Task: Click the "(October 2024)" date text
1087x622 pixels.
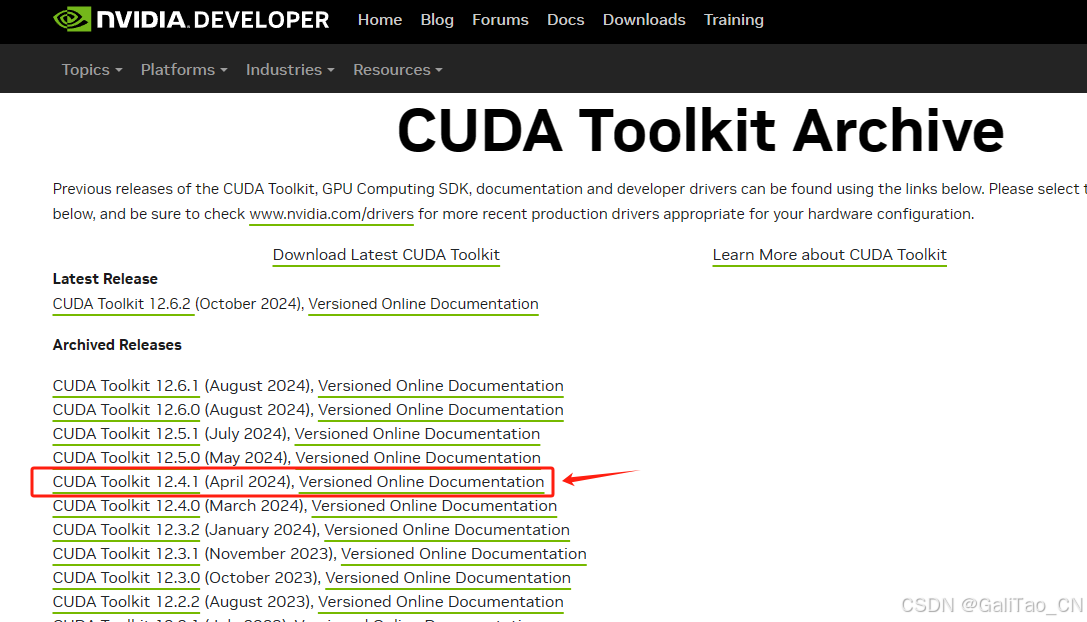Action: tap(249, 304)
